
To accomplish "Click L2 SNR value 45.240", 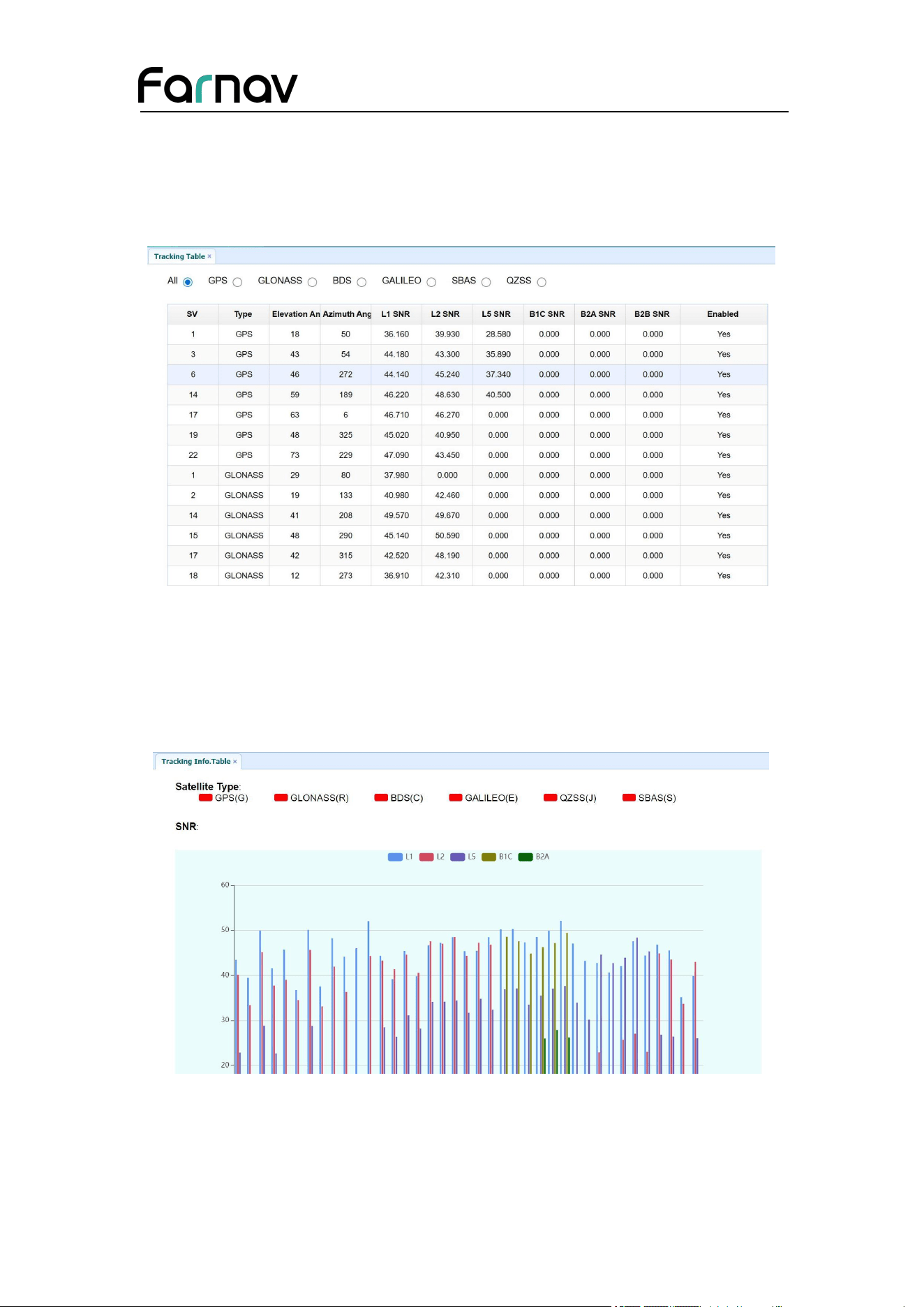I will [x=447, y=375].
